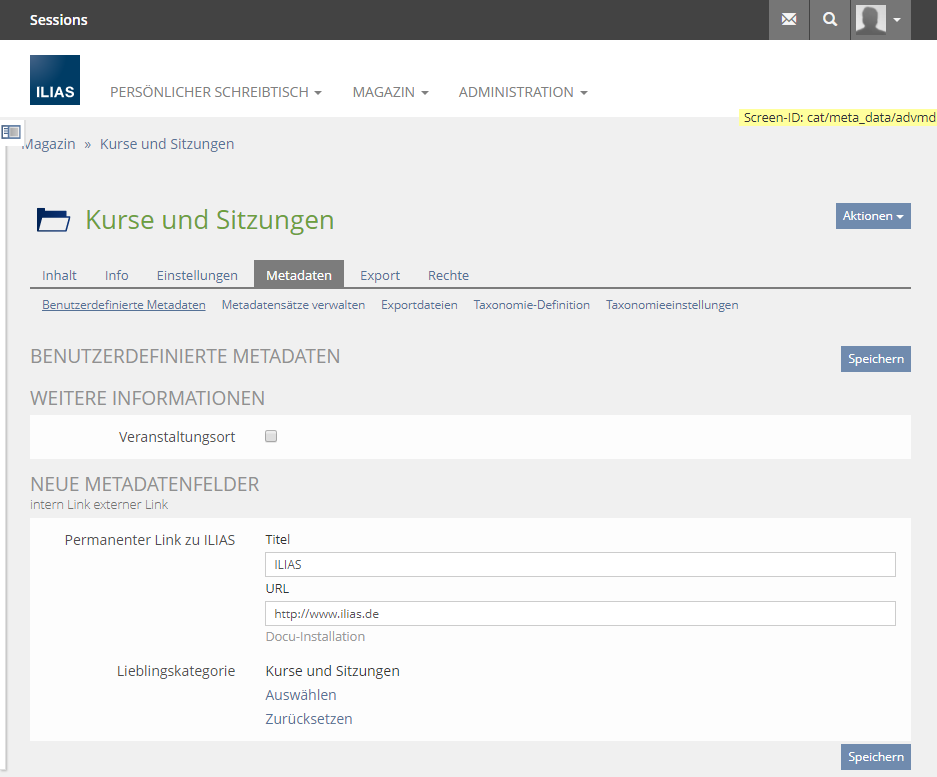The height and width of the screenshot is (777, 937).
Task: Toggle the left sidebar tree icon
Action: pyautogui.click(x=11, y=132)
